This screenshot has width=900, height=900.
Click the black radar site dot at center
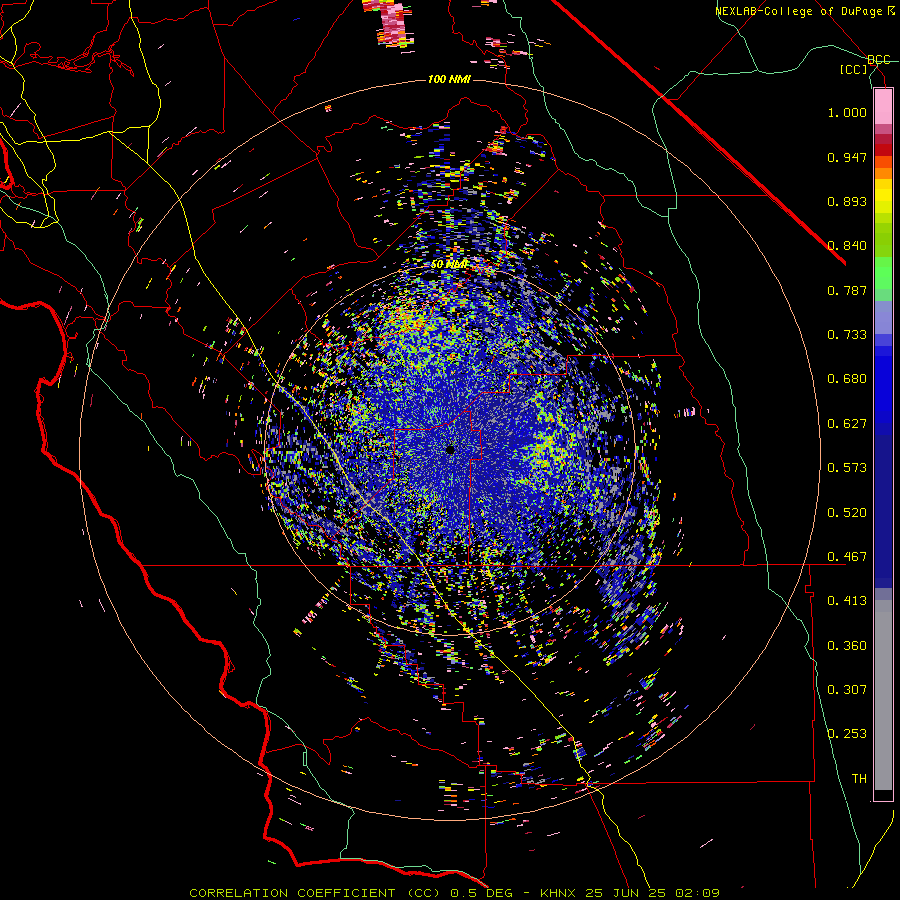point(451,450)
